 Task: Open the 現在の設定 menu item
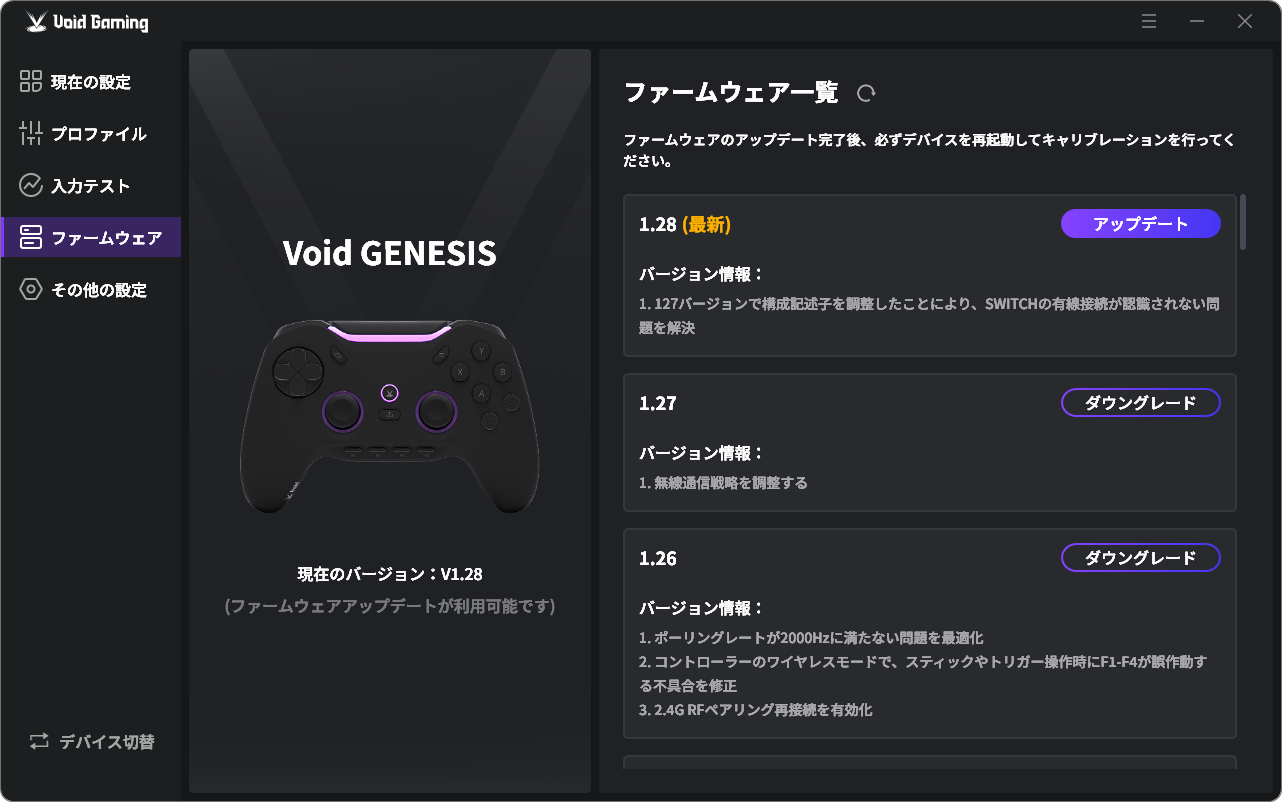tap(90, 82)
